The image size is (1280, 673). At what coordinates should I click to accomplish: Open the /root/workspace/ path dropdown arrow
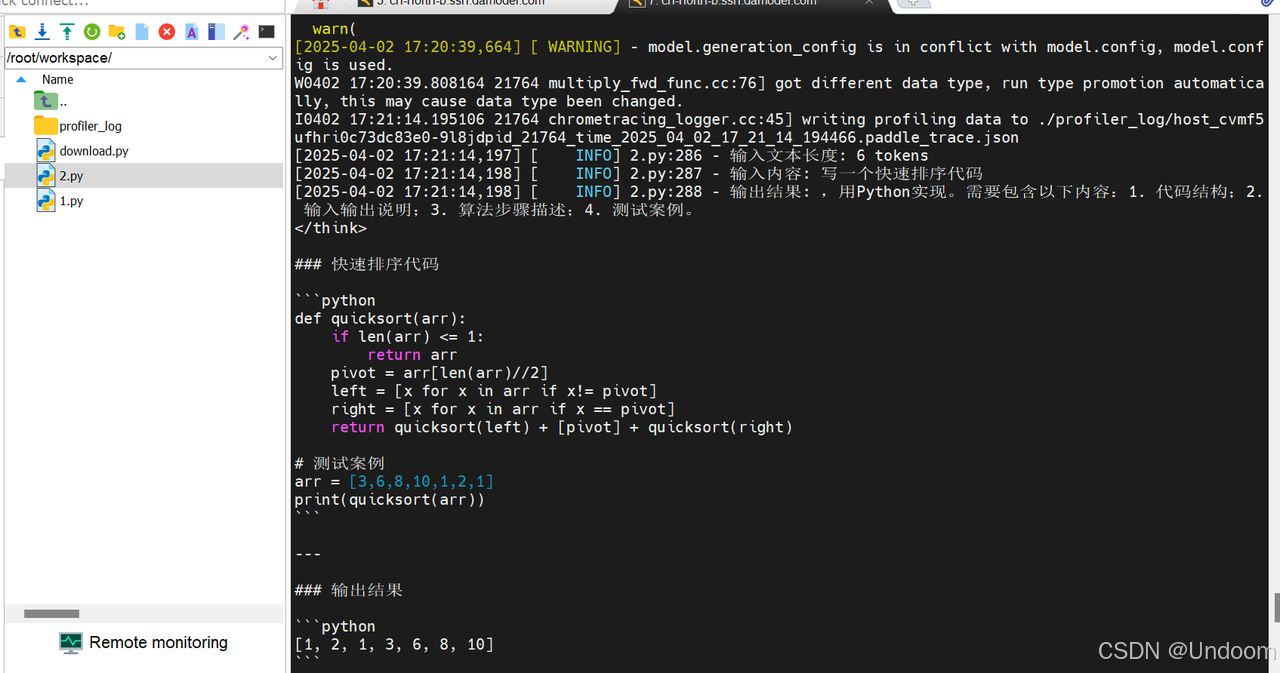pyautogui.click(x=274, y=58)
